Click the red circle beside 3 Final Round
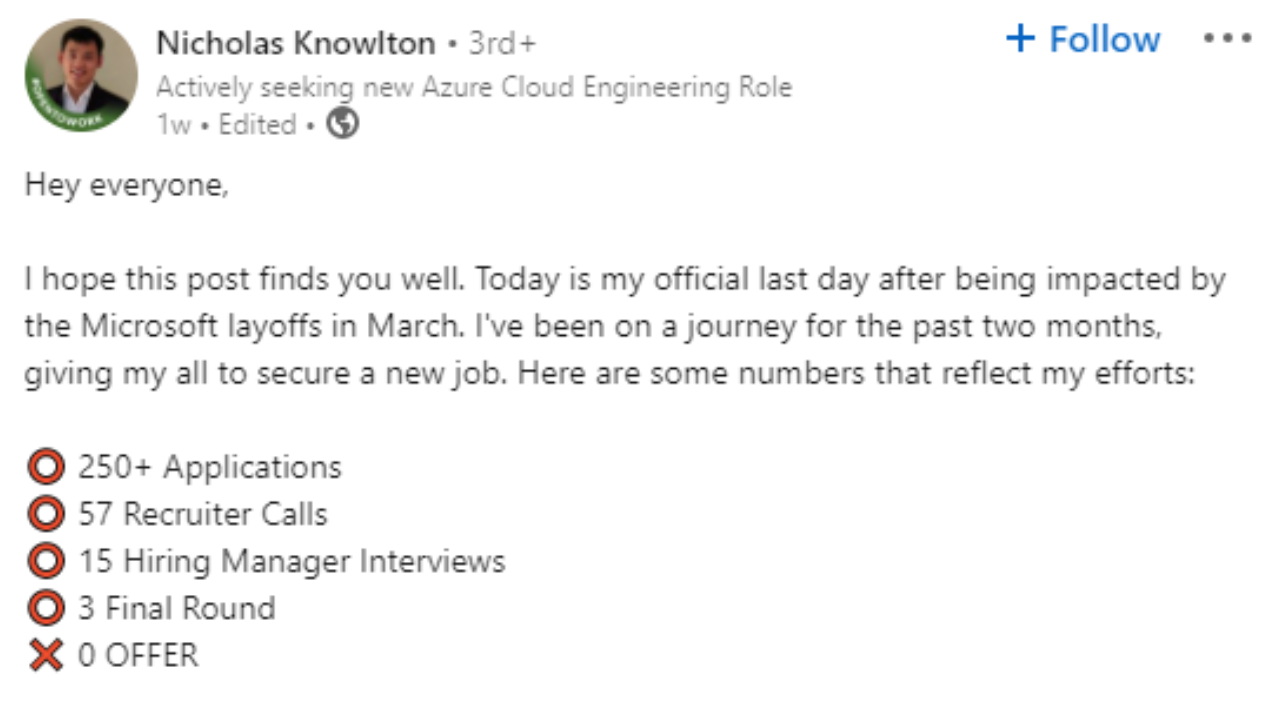Image resolution: width=1280 pixels, height=720 pixels. (x=46, y=608)
